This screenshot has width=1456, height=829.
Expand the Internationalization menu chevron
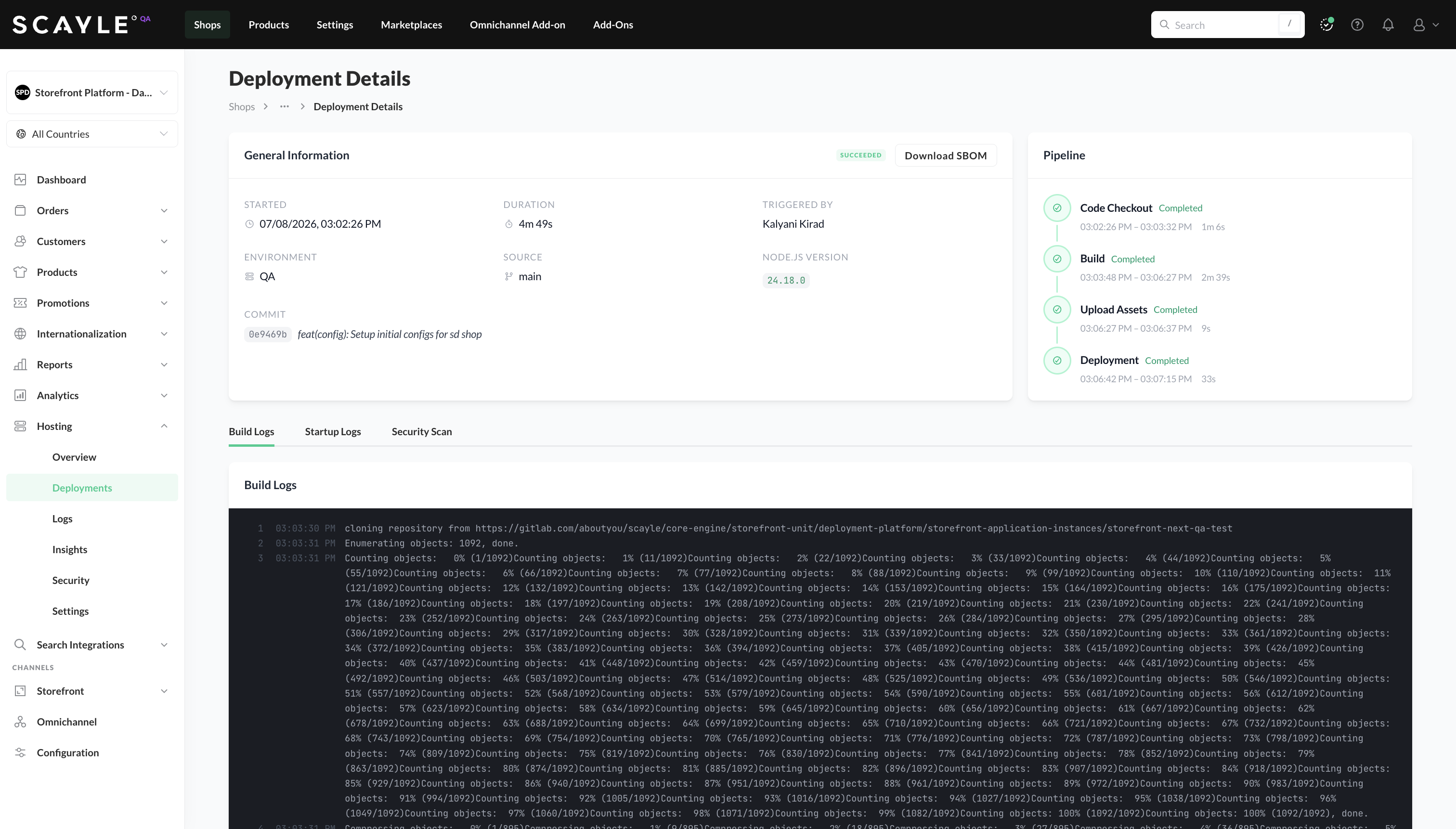tap(164, 333)
